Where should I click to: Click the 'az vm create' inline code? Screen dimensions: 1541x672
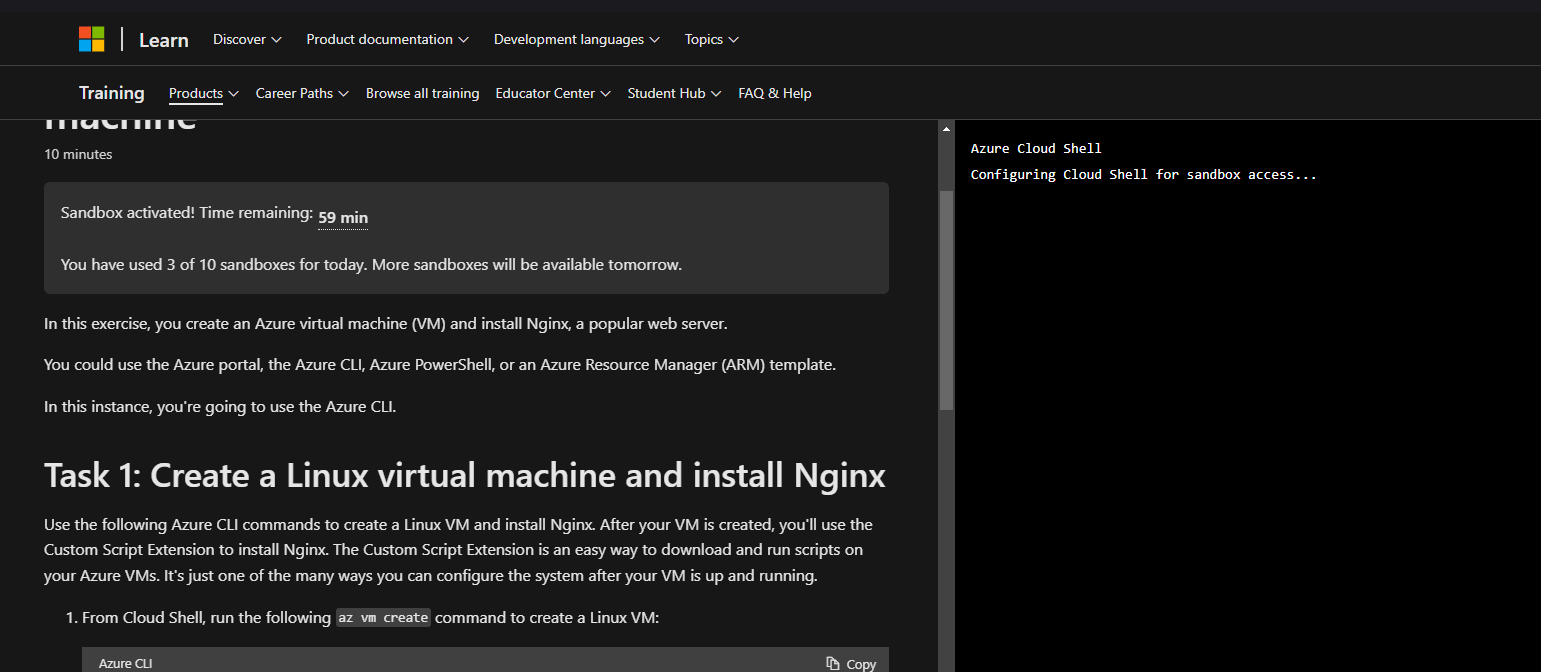383,618
